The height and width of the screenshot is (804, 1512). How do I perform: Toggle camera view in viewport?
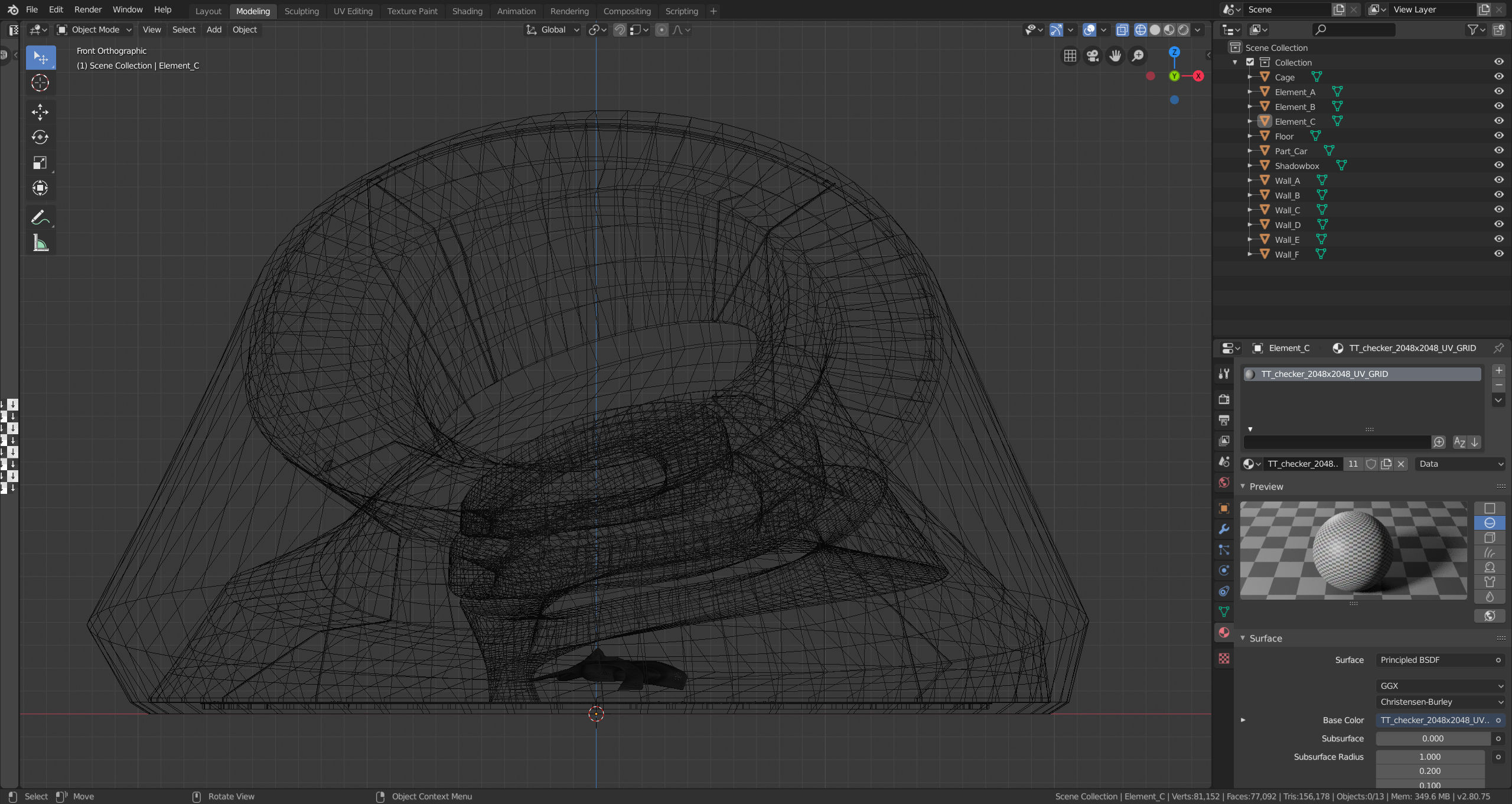pos(1093,56)
